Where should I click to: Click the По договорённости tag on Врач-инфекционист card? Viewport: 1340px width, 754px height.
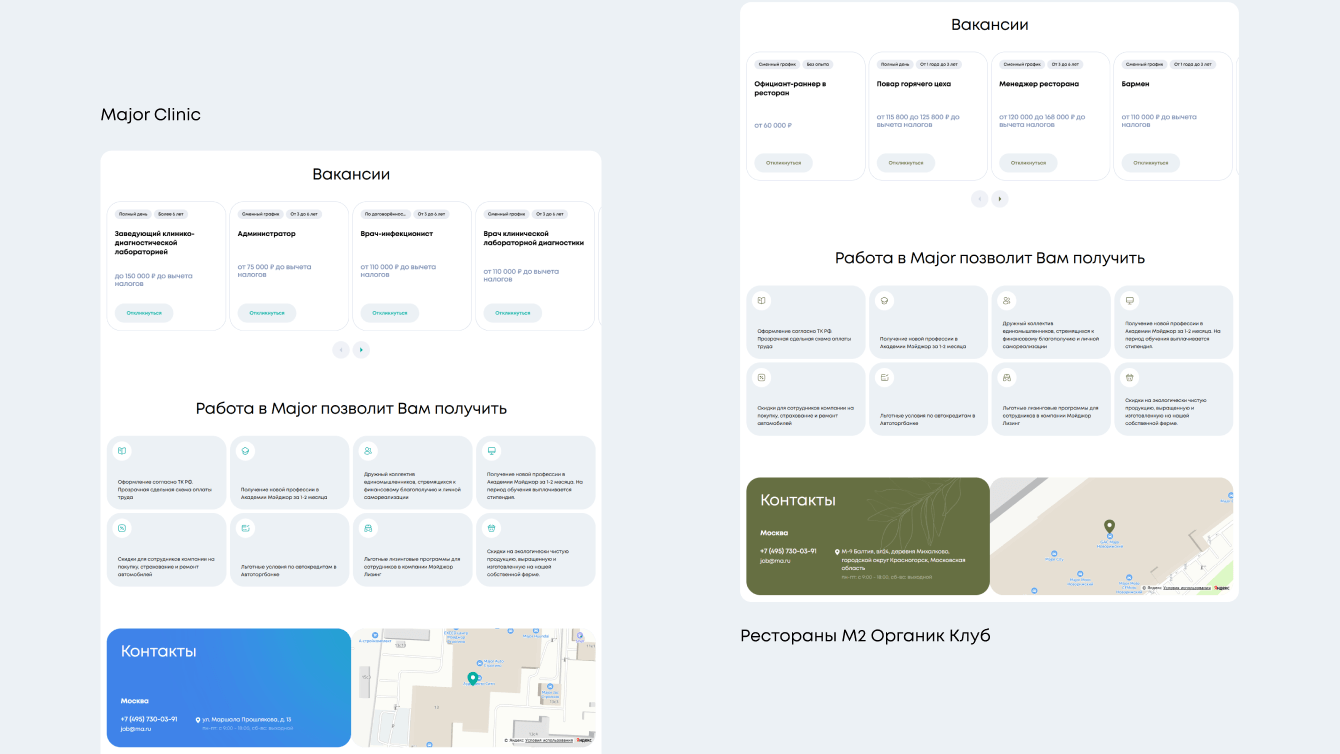(x=387, y=214)
